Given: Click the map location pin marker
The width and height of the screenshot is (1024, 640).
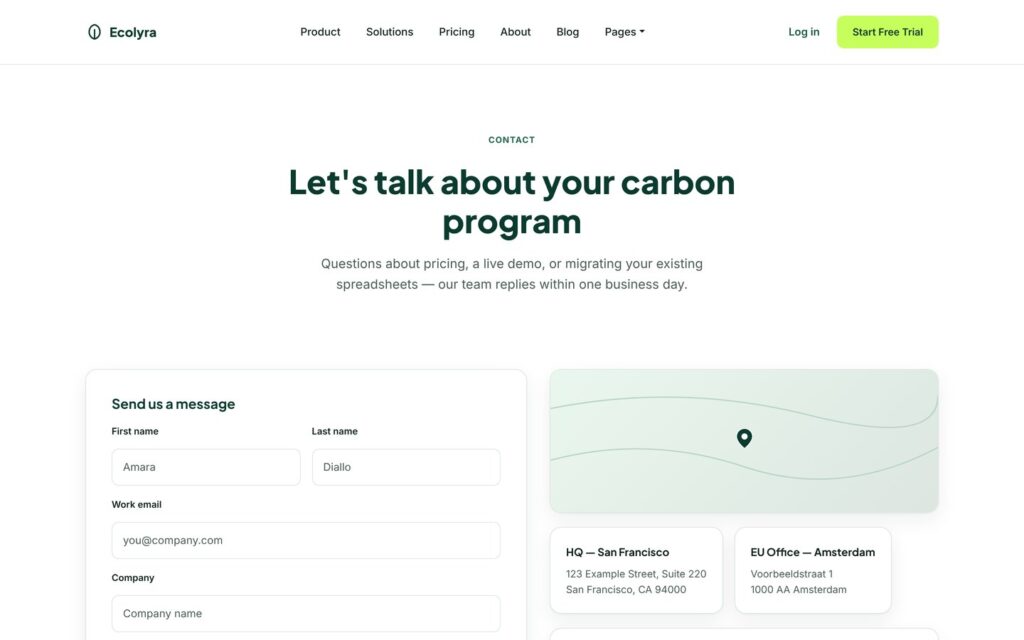Looking at the screenshot, I should coord(744,438).
